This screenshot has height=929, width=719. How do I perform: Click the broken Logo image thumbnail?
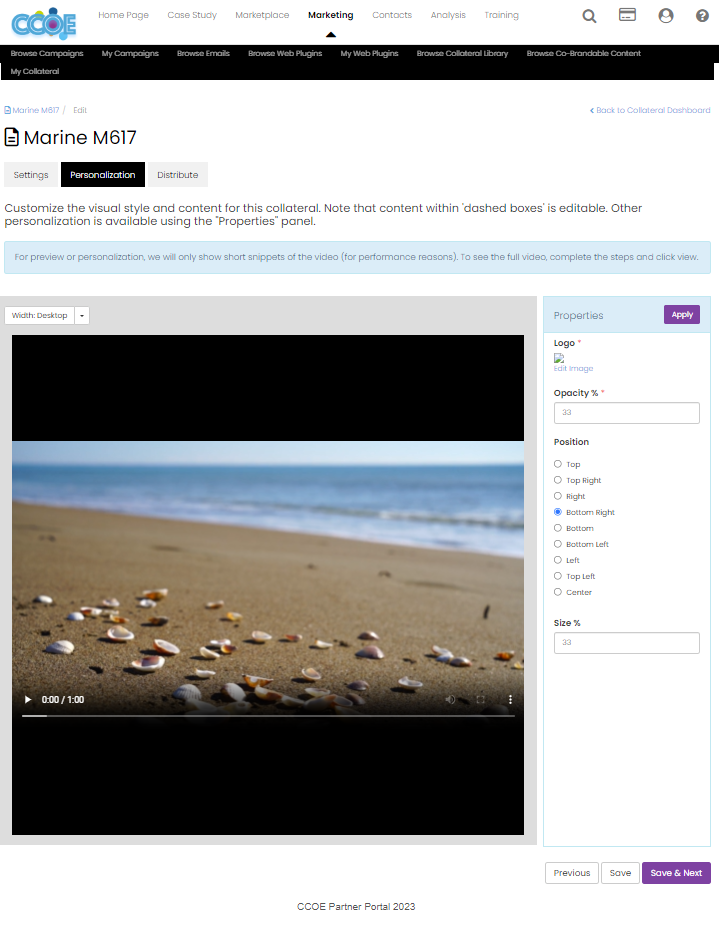coord(558,358)
